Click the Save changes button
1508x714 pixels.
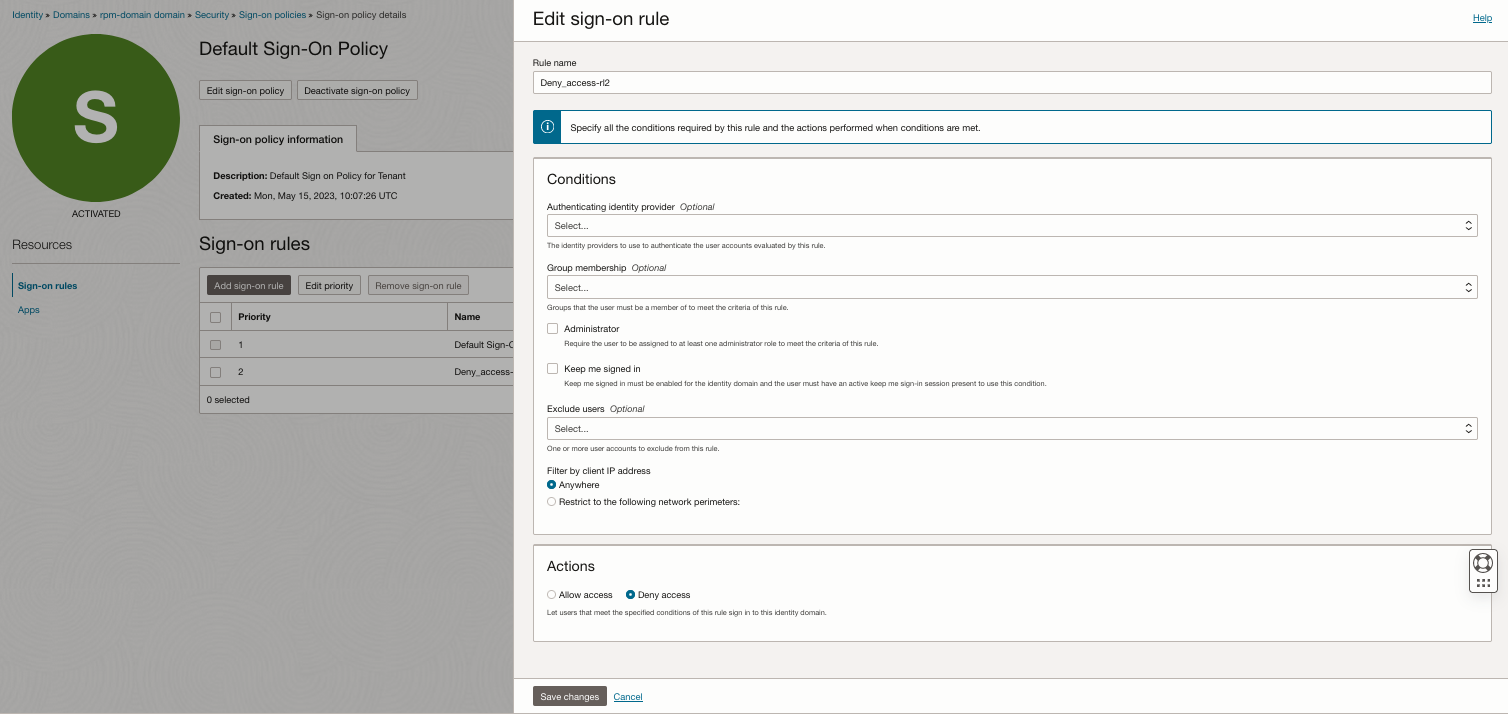click(x=569, y=697)
